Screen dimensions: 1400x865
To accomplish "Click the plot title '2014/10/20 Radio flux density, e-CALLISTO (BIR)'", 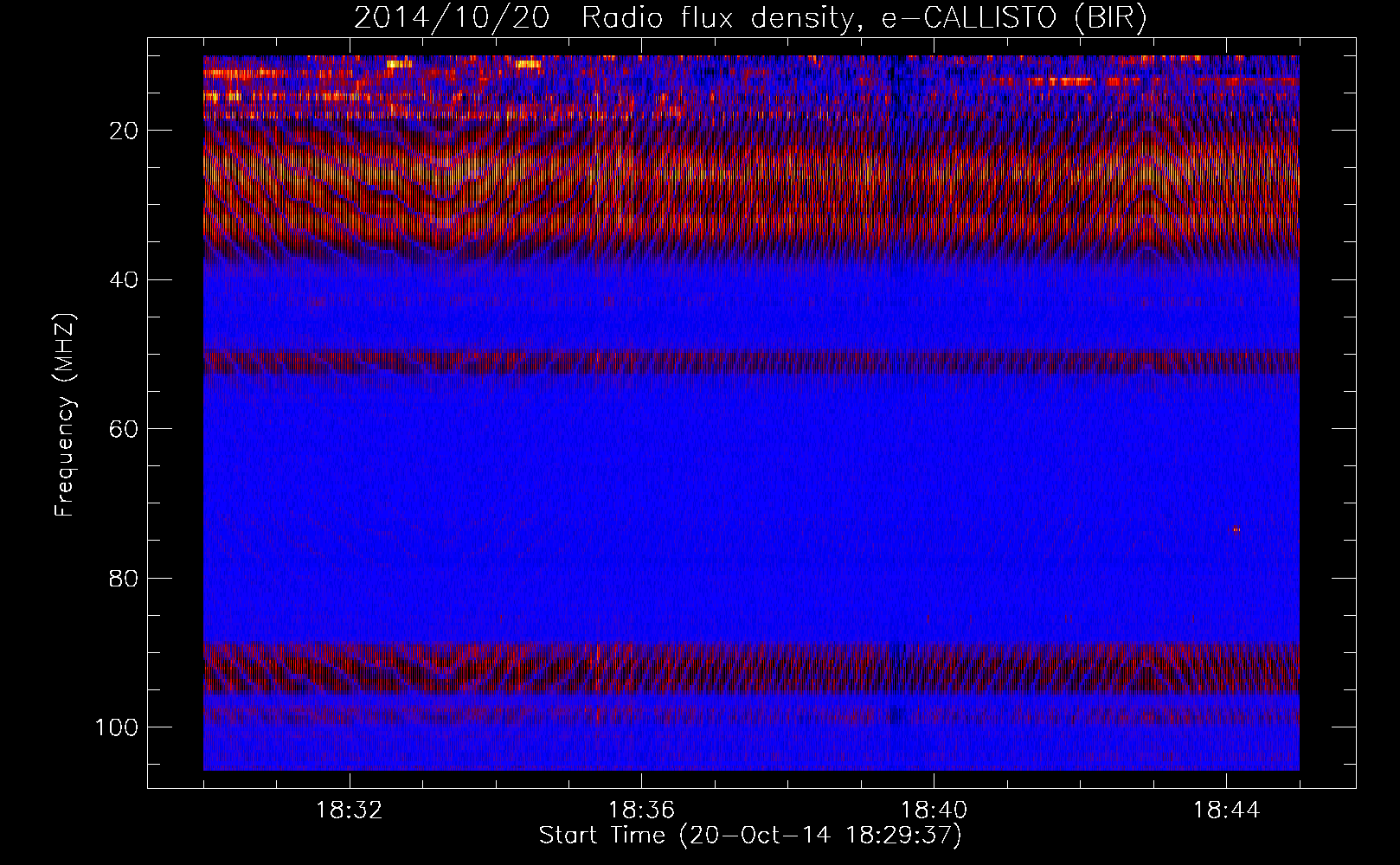I will point(750,18).
